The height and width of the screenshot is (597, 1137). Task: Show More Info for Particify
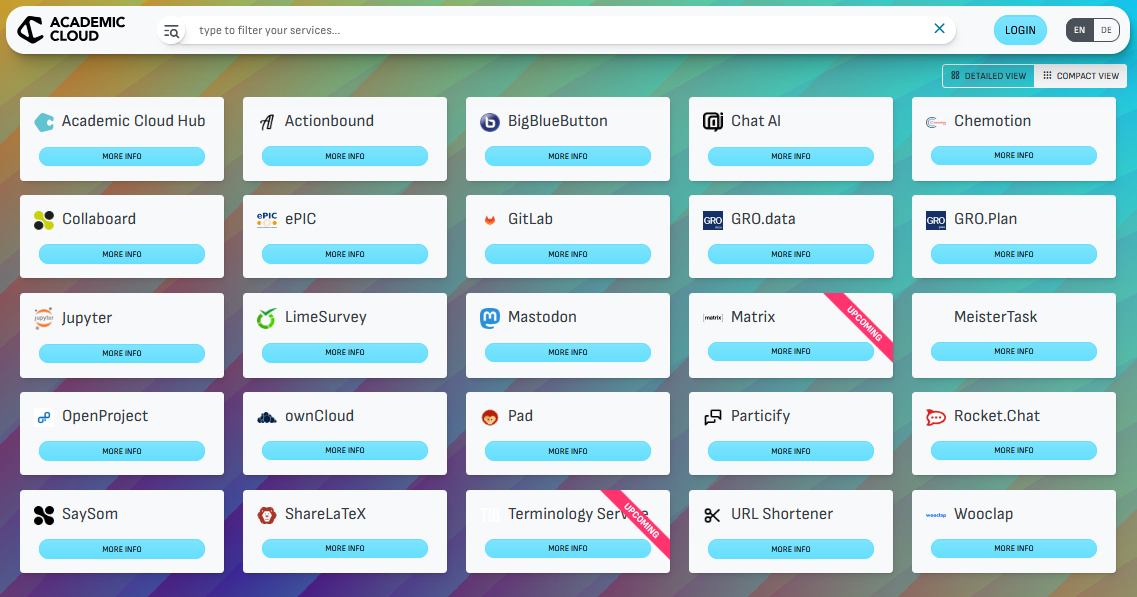click(790, 451)
